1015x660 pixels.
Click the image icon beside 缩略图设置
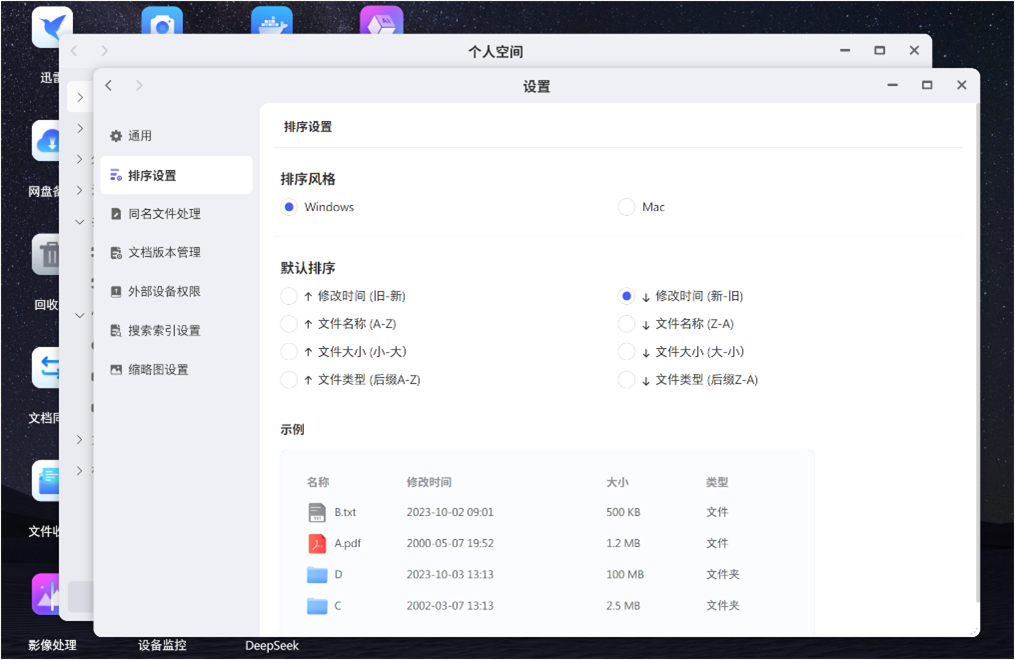[116, 369]
